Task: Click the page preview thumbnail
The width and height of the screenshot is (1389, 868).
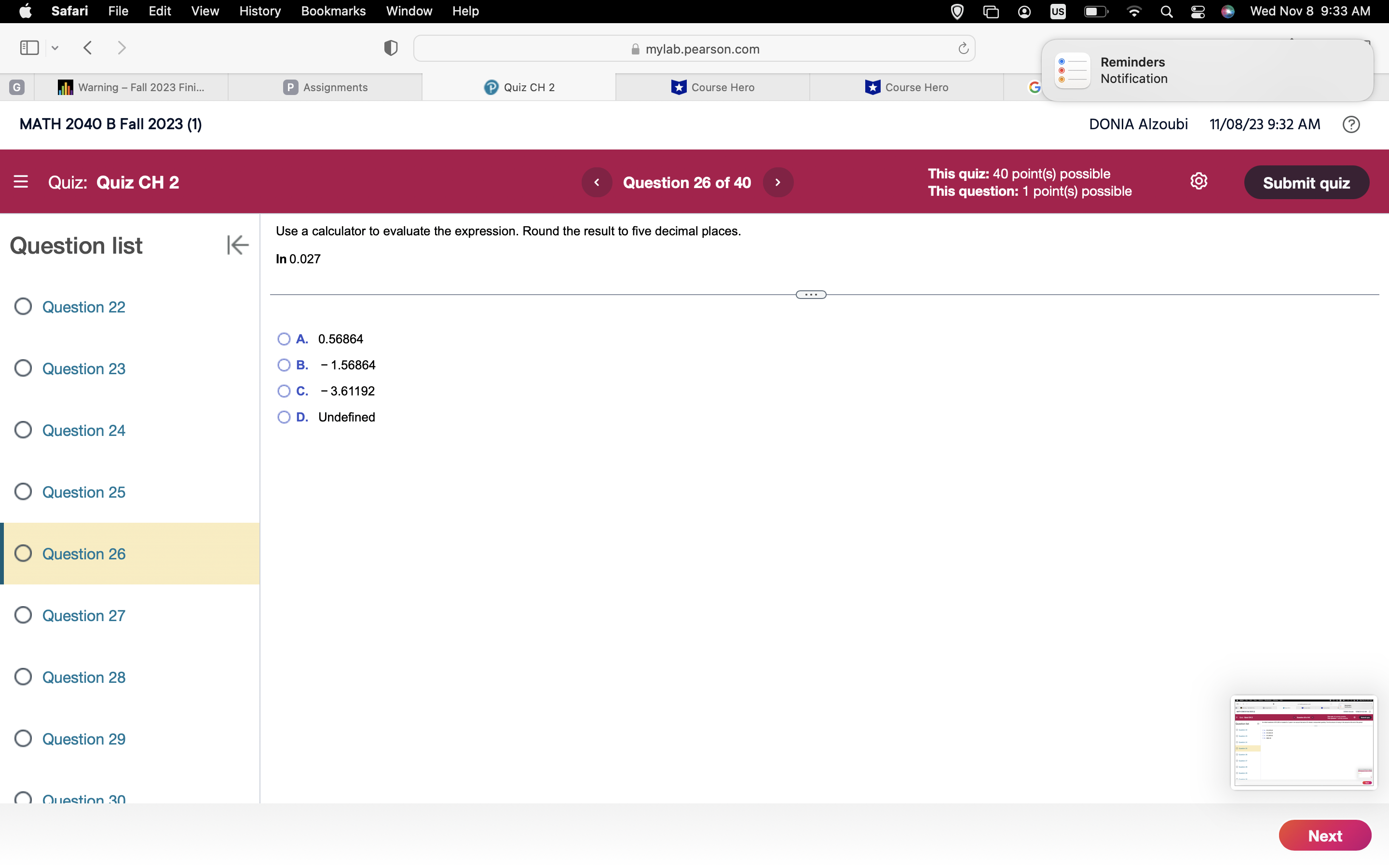Action: point(1304,742)
